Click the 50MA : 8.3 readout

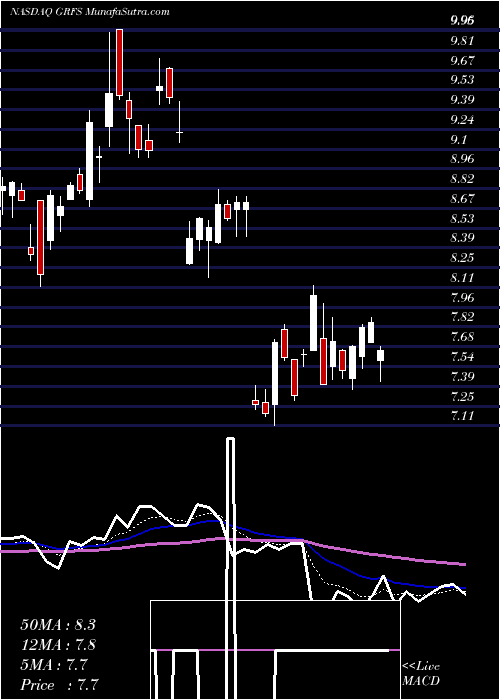[58, 625]
